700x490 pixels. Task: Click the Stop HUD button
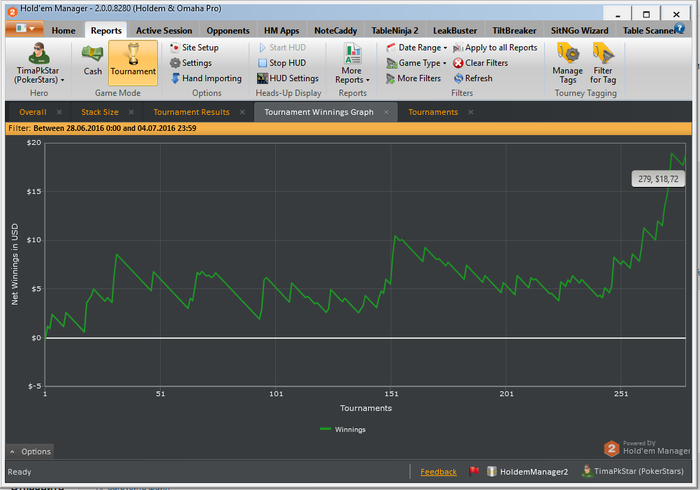click(x=282, y=63)
